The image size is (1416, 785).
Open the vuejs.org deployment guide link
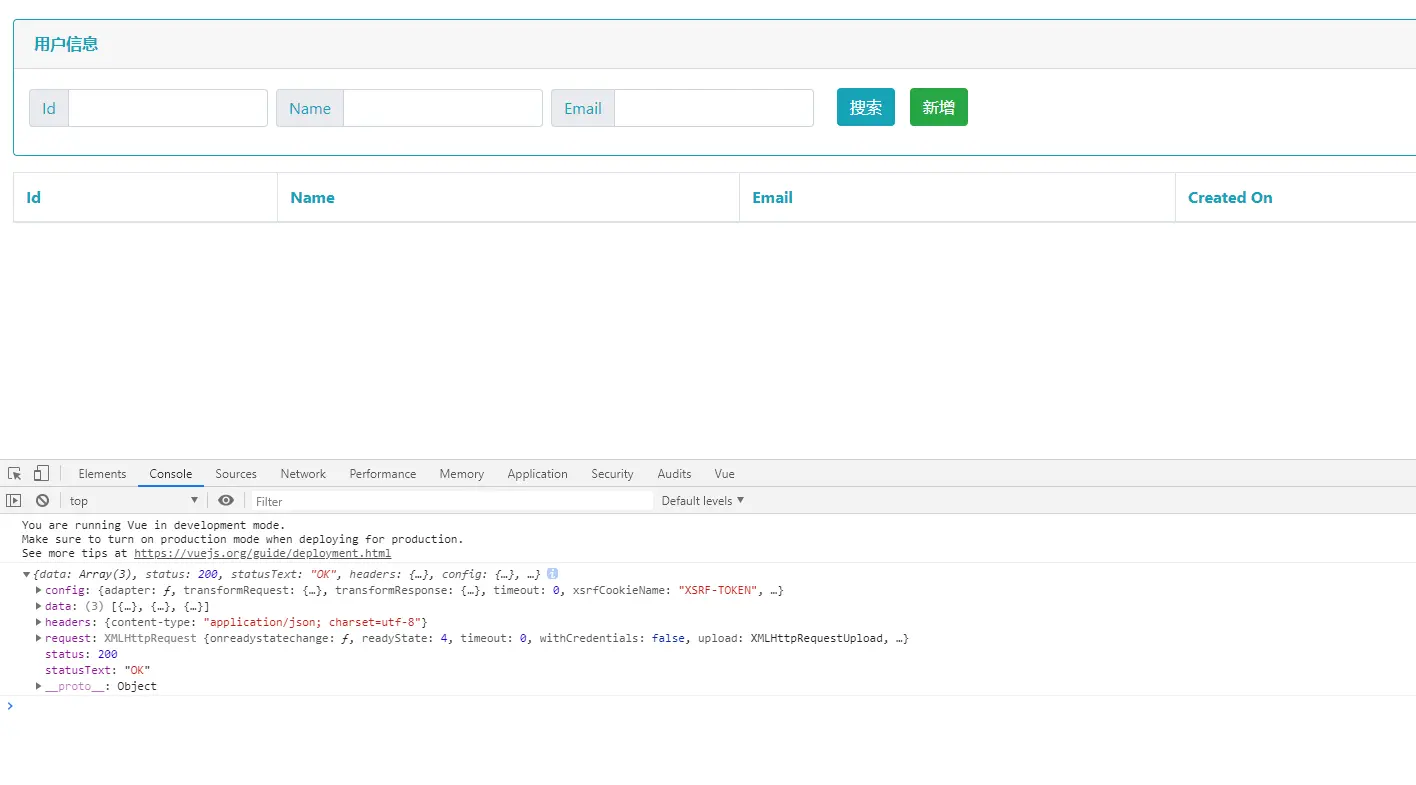[x=263, y=553]
